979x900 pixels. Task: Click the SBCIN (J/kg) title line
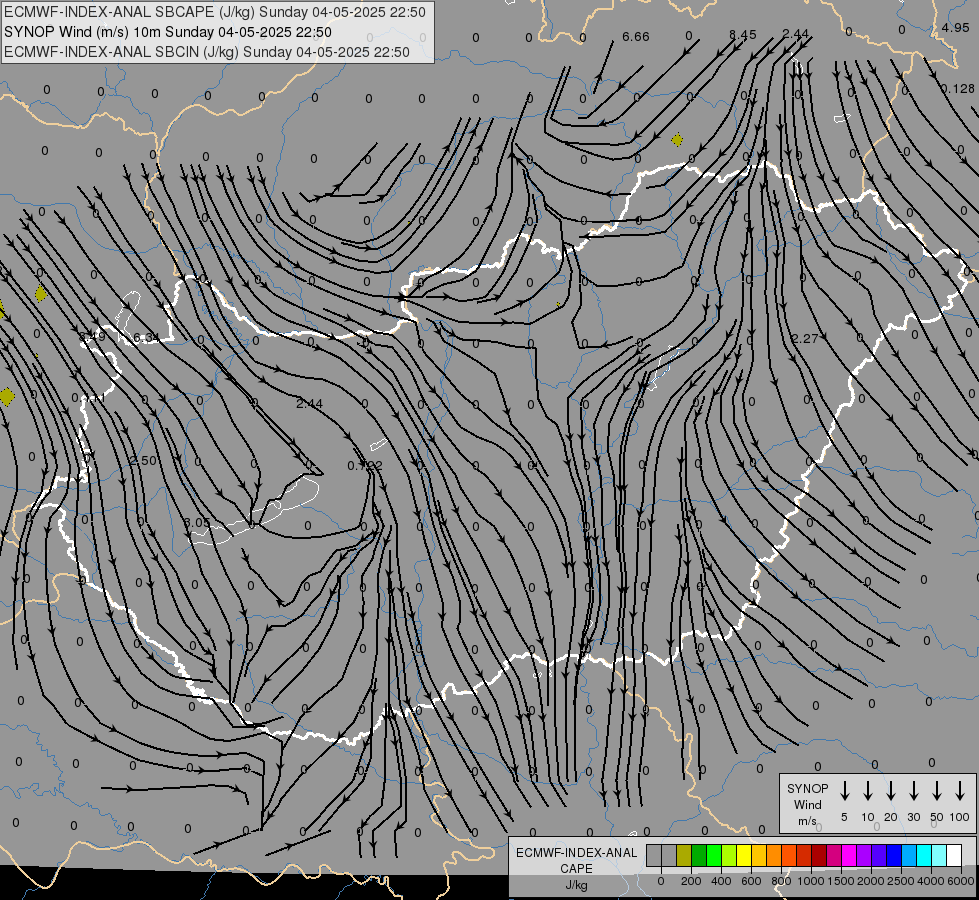[x=207, y=52]
